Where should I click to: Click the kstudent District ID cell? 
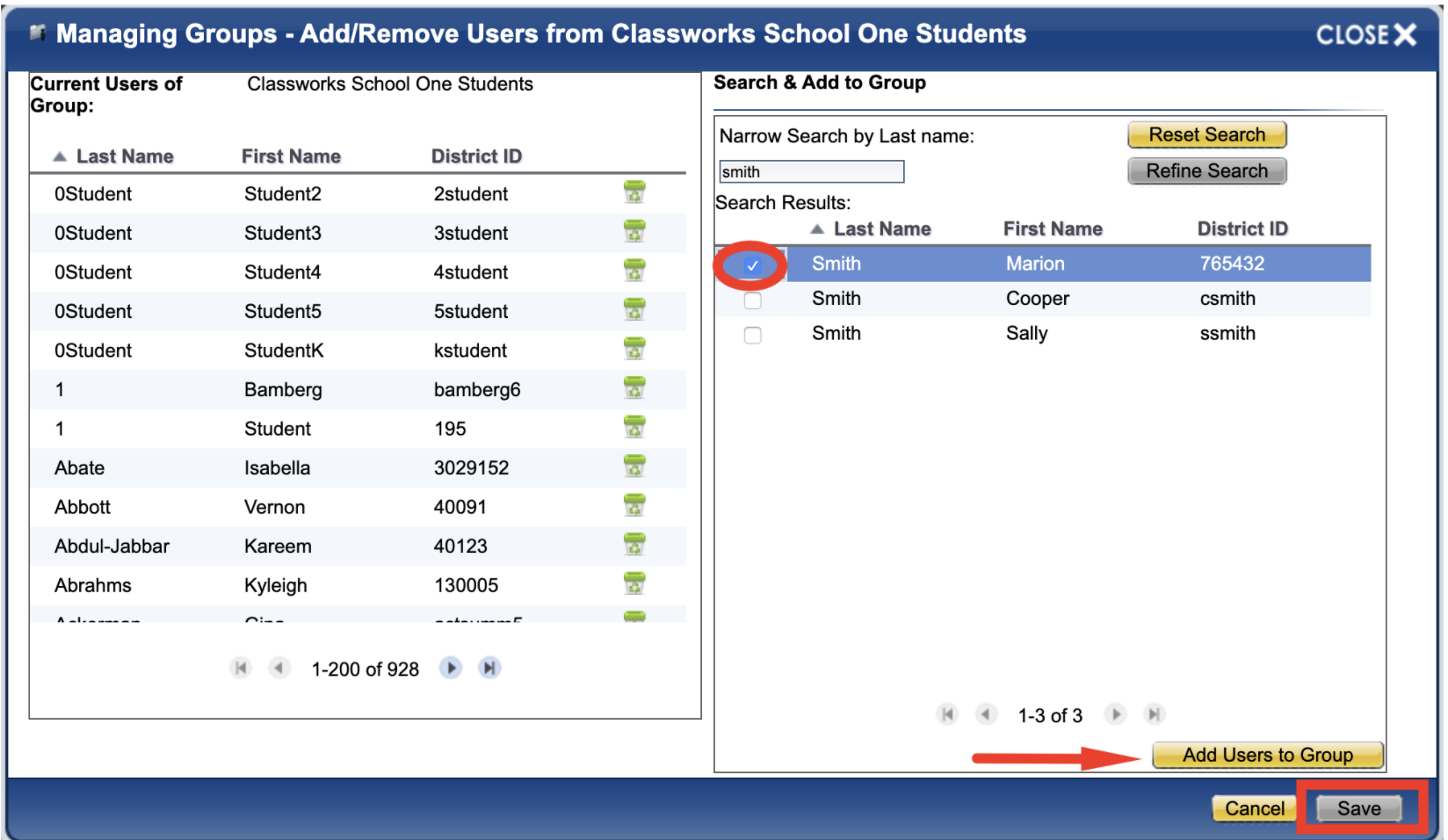tap(470, 351)
